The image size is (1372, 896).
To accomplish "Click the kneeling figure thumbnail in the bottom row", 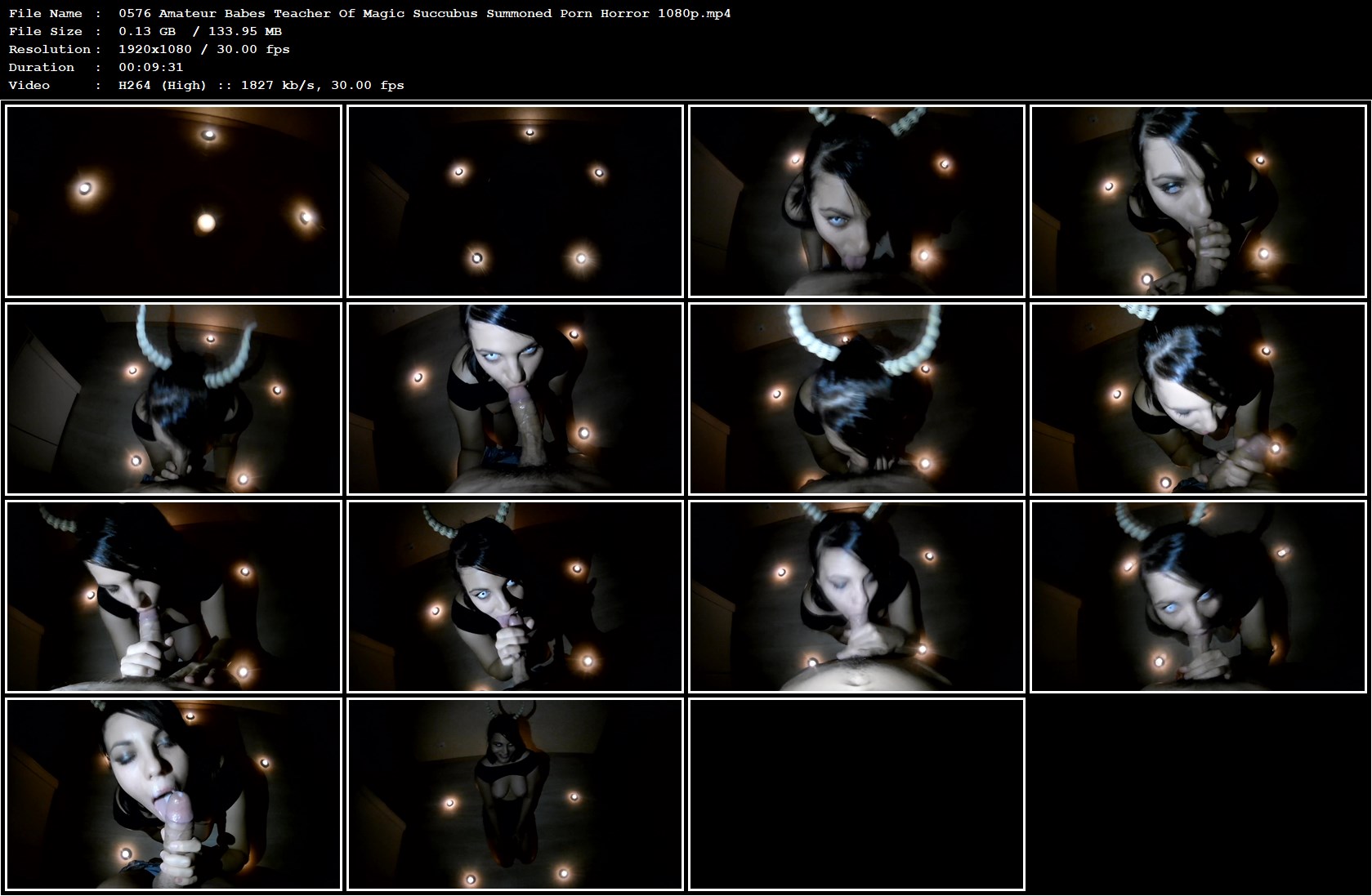I will tap(516, 796).
